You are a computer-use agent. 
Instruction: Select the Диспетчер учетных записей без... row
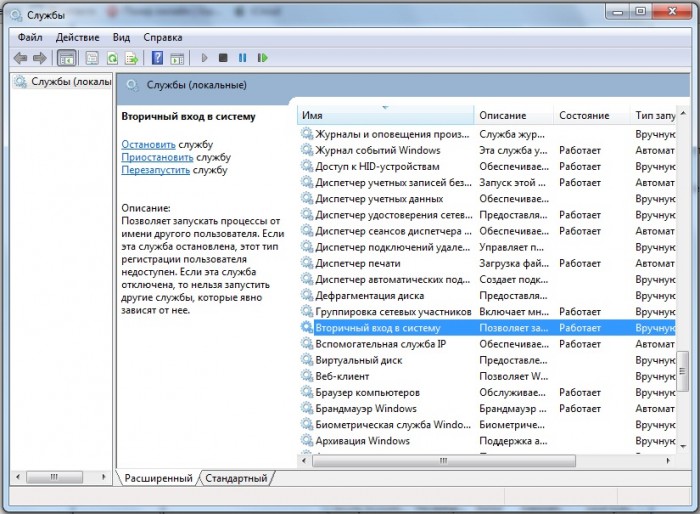487,182
